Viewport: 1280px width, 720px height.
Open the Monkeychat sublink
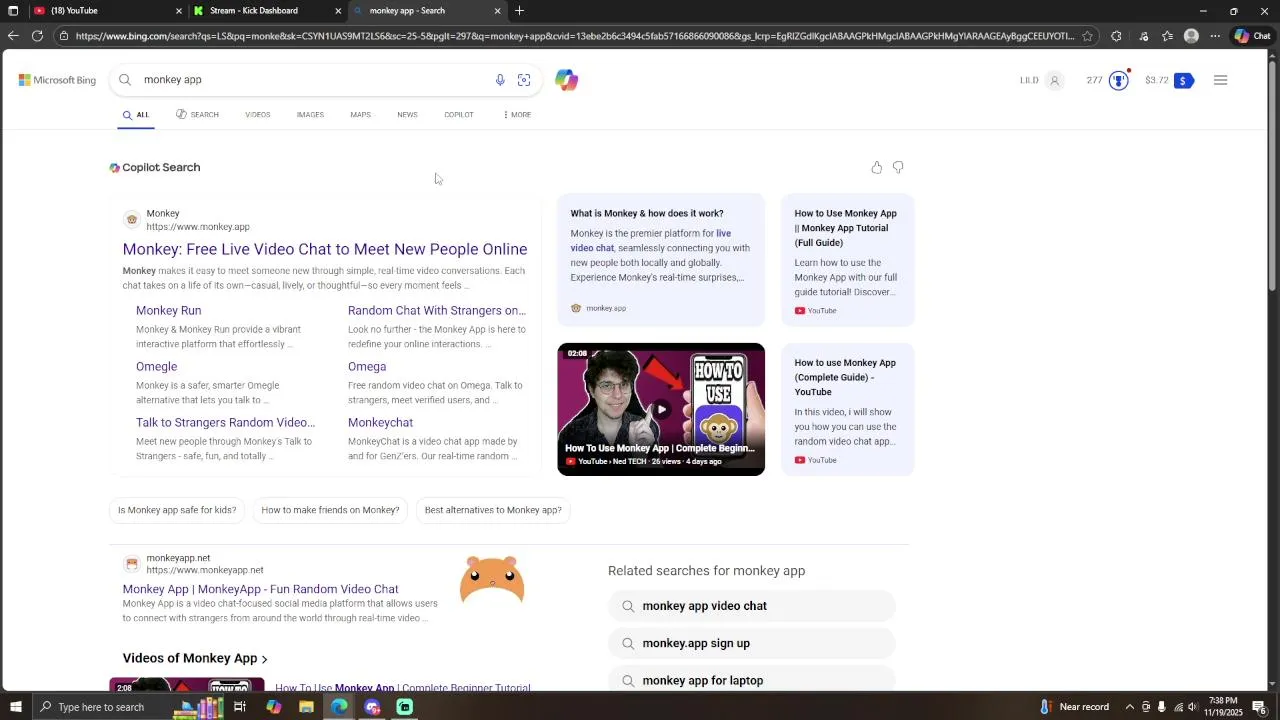[x=380, y=423]
